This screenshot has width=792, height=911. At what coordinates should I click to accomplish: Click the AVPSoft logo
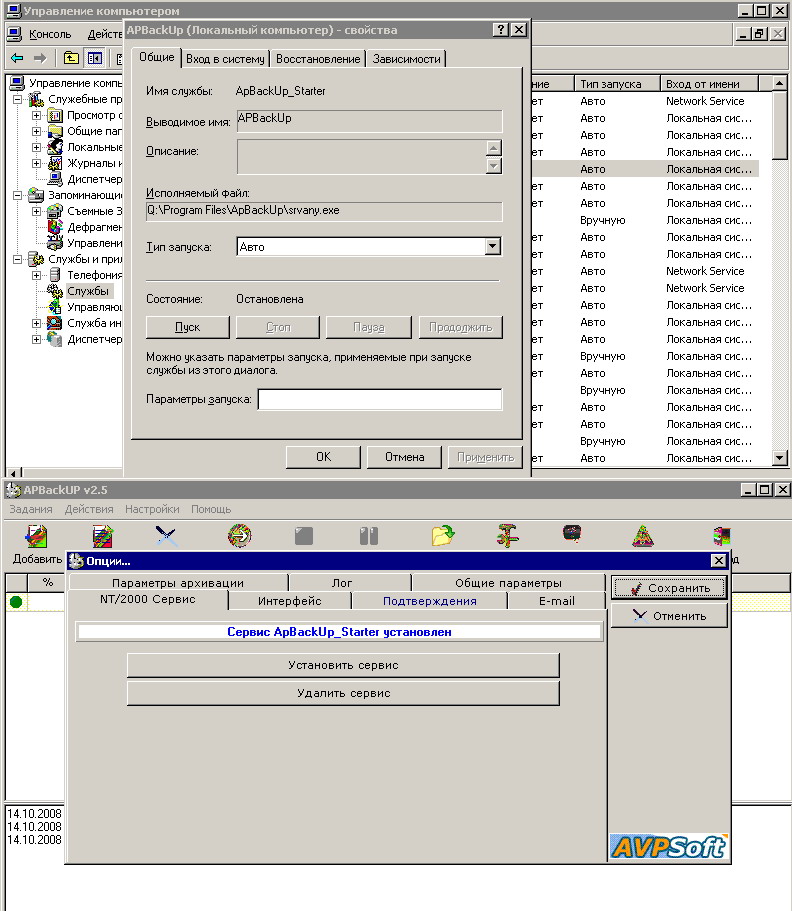pos(668,846)
